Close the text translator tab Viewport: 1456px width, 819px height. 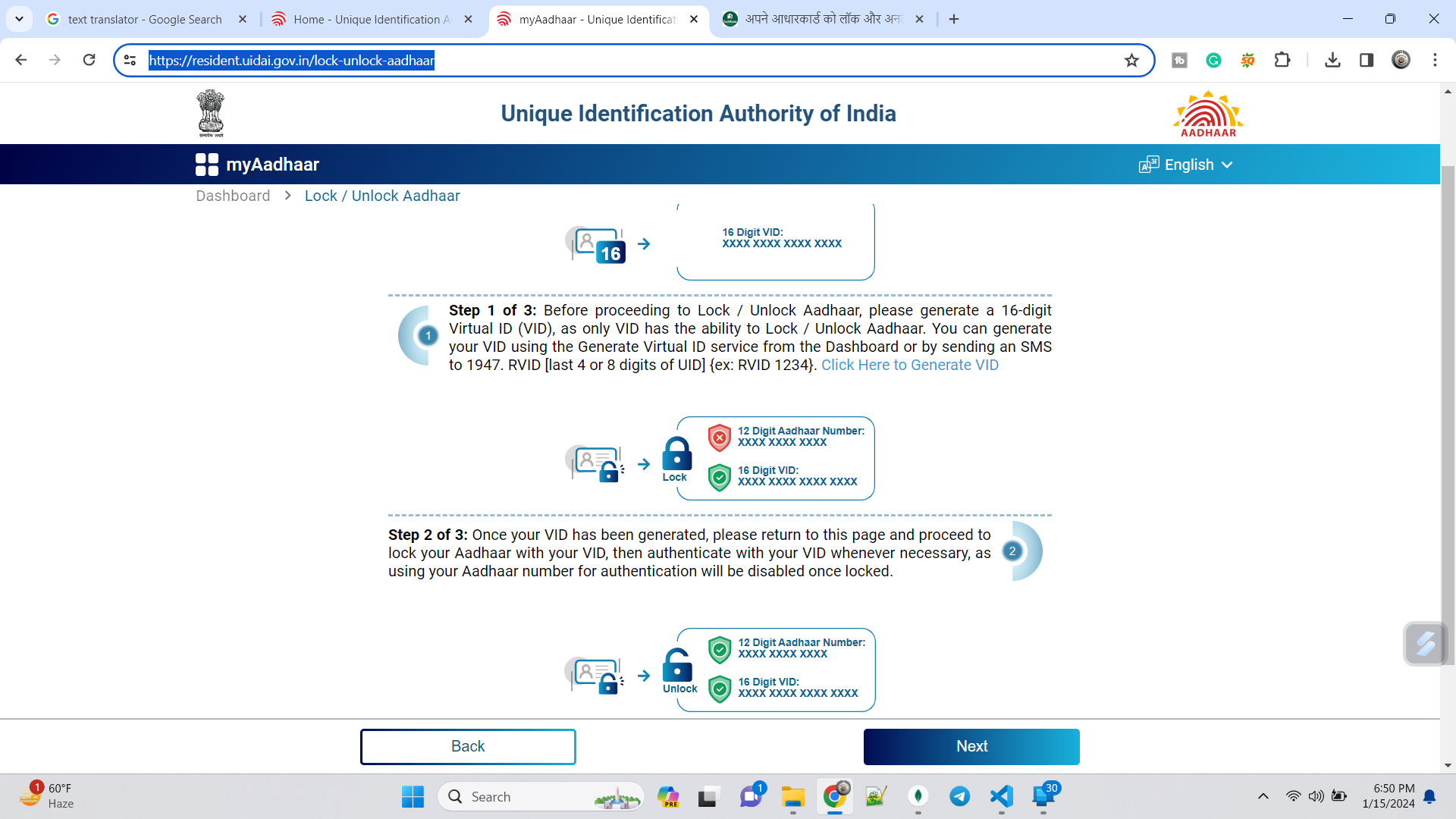pos(243,19)
